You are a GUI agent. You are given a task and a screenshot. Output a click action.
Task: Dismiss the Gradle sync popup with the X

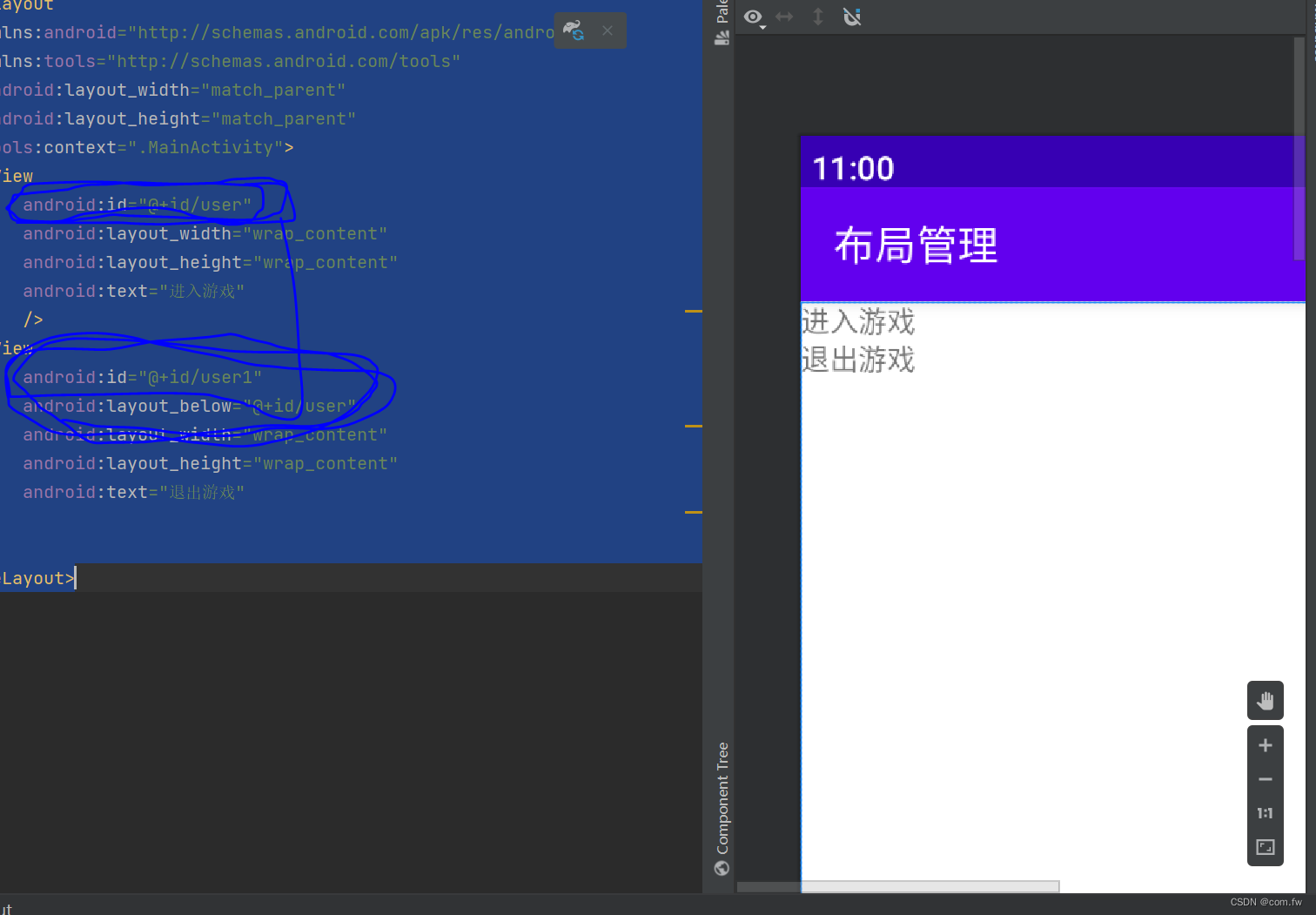(x=607, y=30)
